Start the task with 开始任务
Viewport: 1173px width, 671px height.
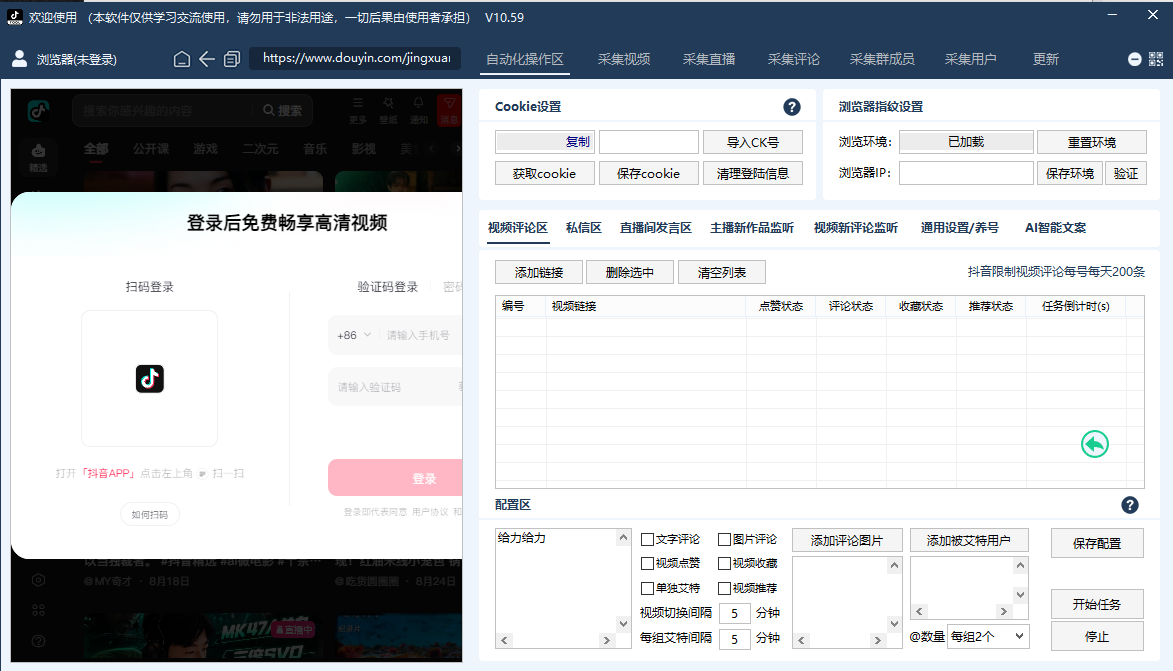(1097, 604)
